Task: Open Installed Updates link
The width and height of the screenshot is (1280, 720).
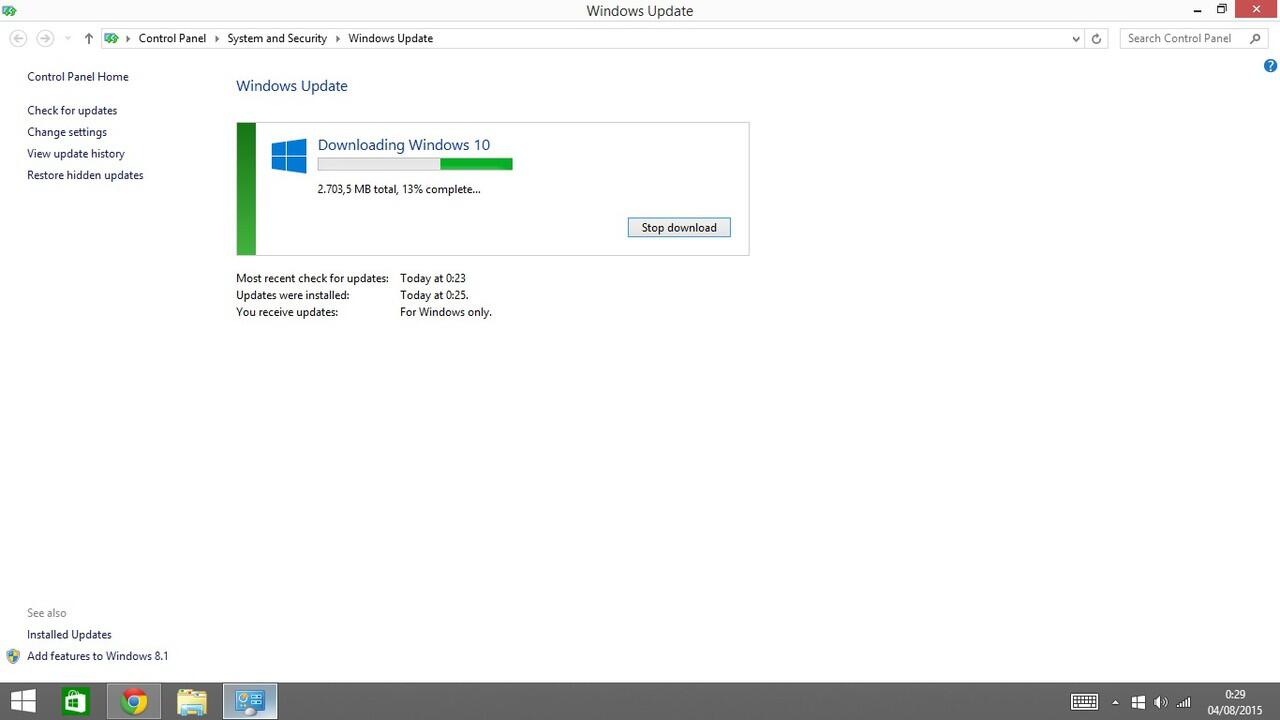Action: click(69, 635)
